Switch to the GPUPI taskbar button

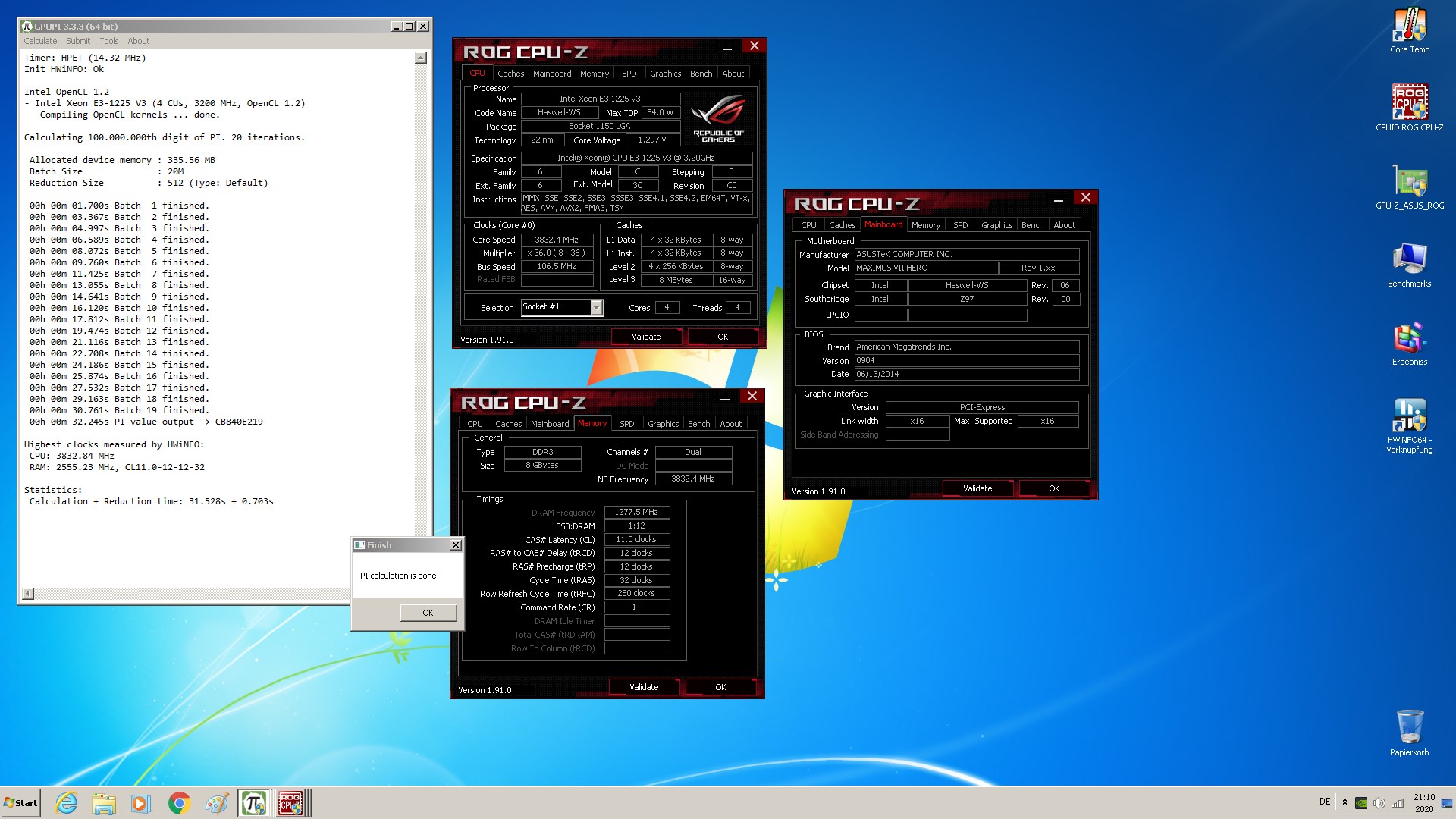[253, 803]
